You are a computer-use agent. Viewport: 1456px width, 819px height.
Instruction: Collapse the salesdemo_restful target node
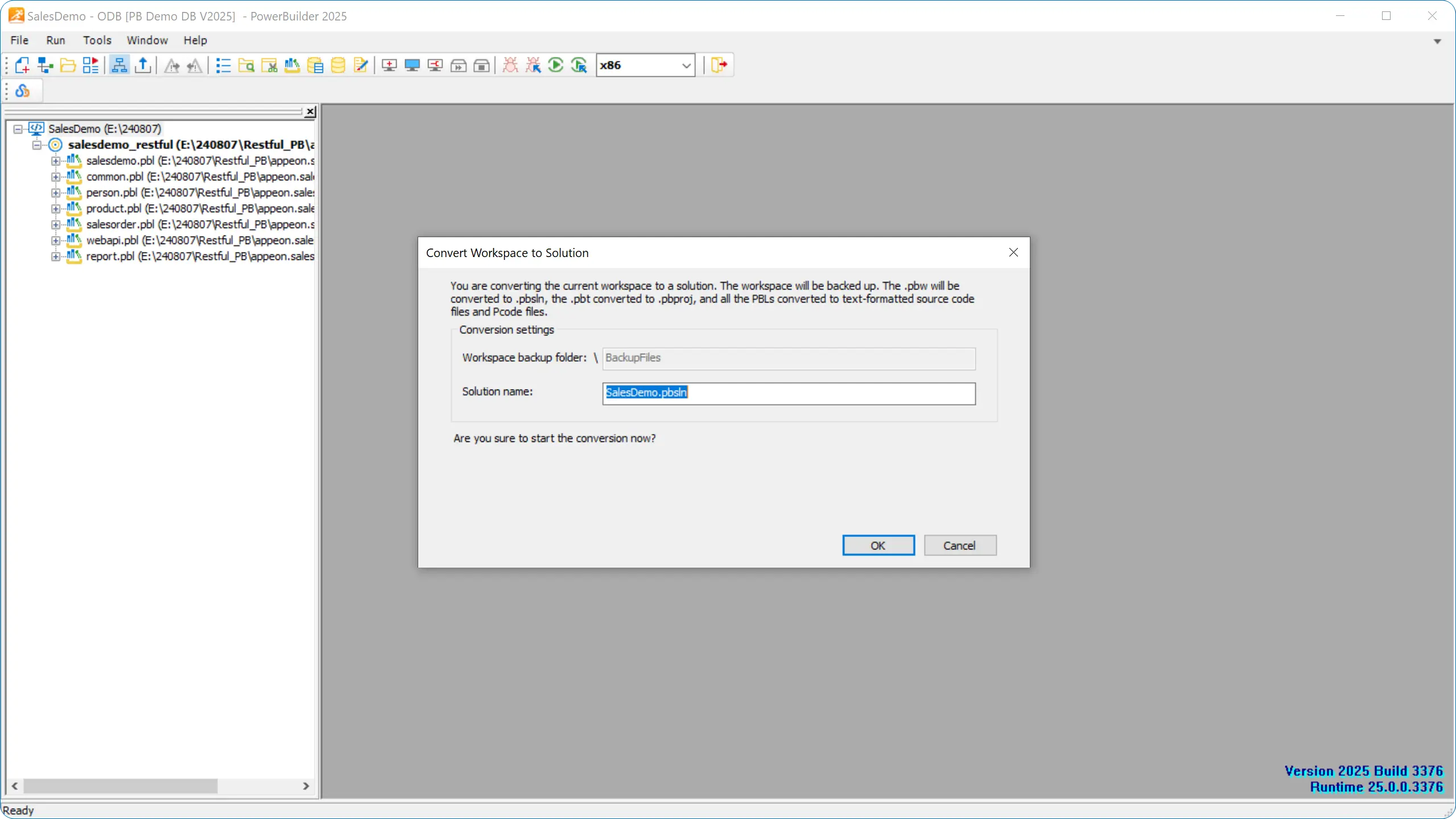click(x=37, y=145)
